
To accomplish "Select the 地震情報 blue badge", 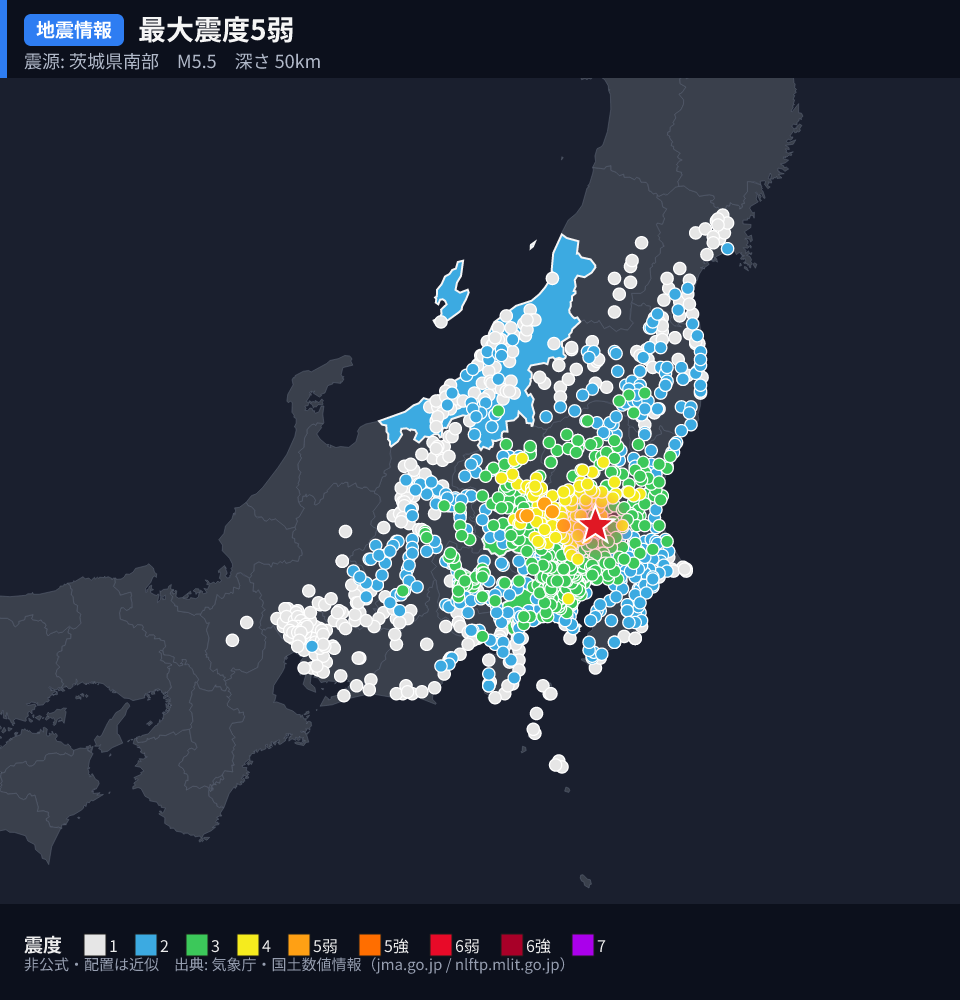I will point(74,30).
